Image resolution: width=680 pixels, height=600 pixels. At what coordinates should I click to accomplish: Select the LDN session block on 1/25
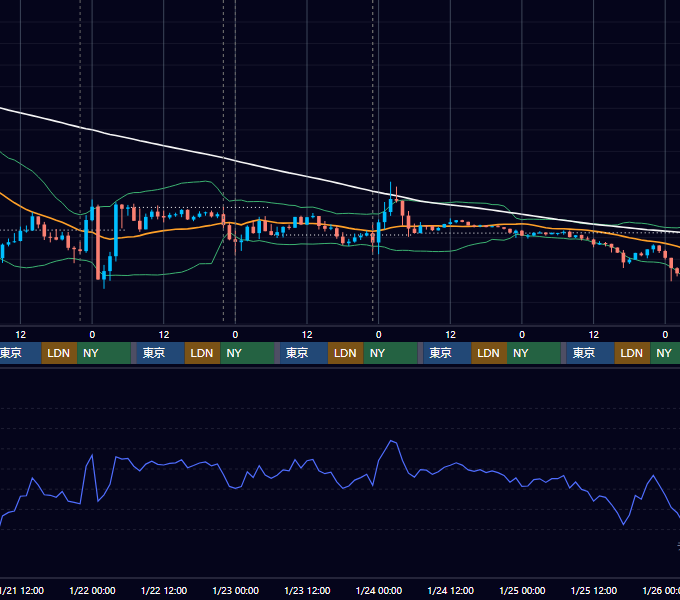(632, 353)
